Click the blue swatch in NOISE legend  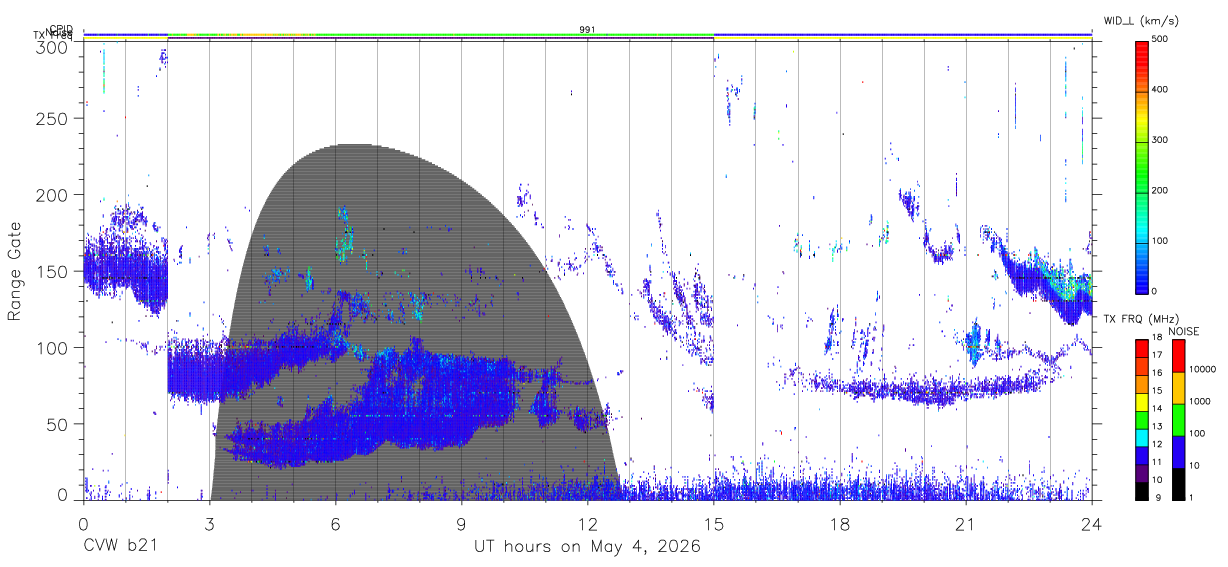[1177, 452]
